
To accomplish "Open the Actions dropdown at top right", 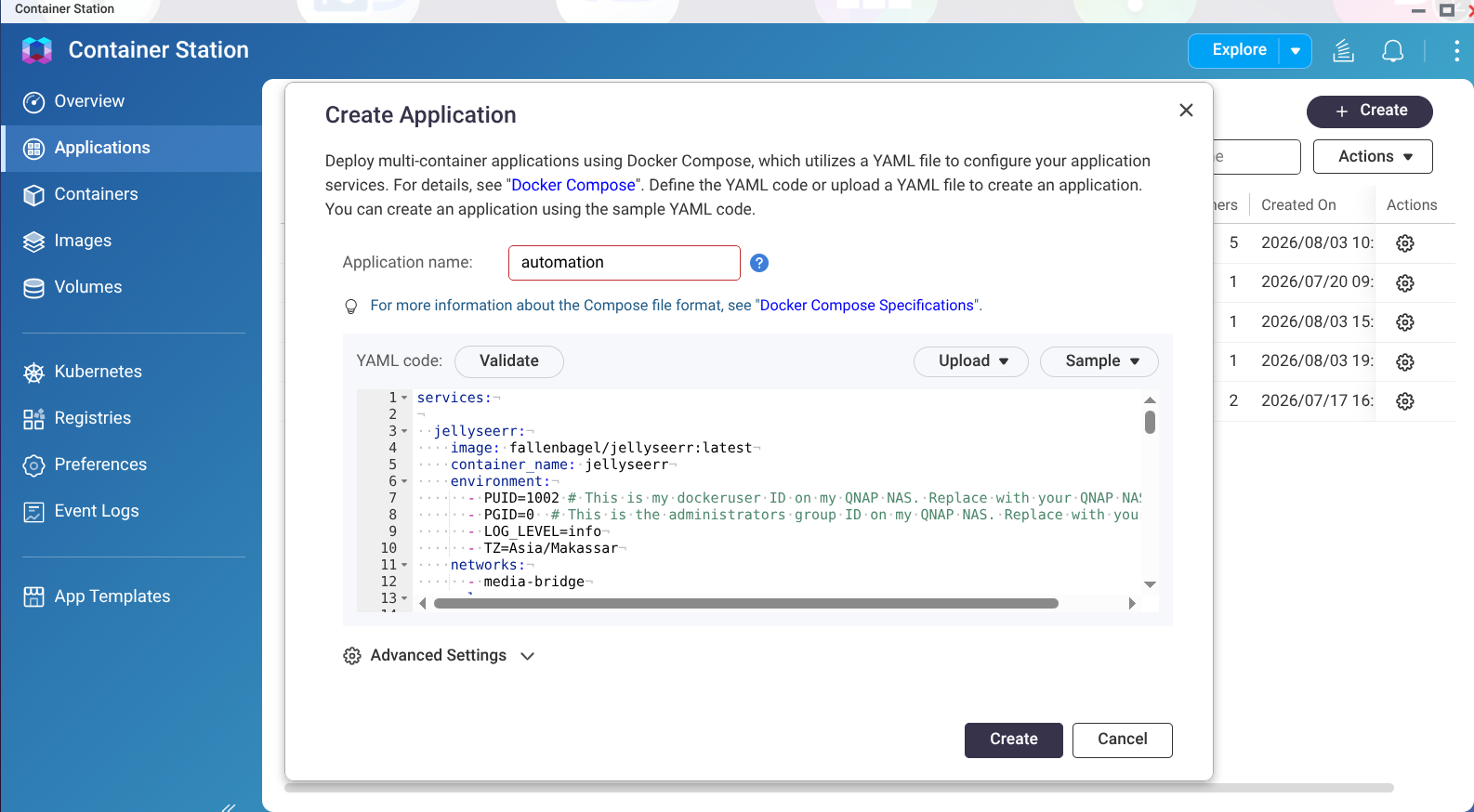I will pyautogui.click(x=1373, y=157).
